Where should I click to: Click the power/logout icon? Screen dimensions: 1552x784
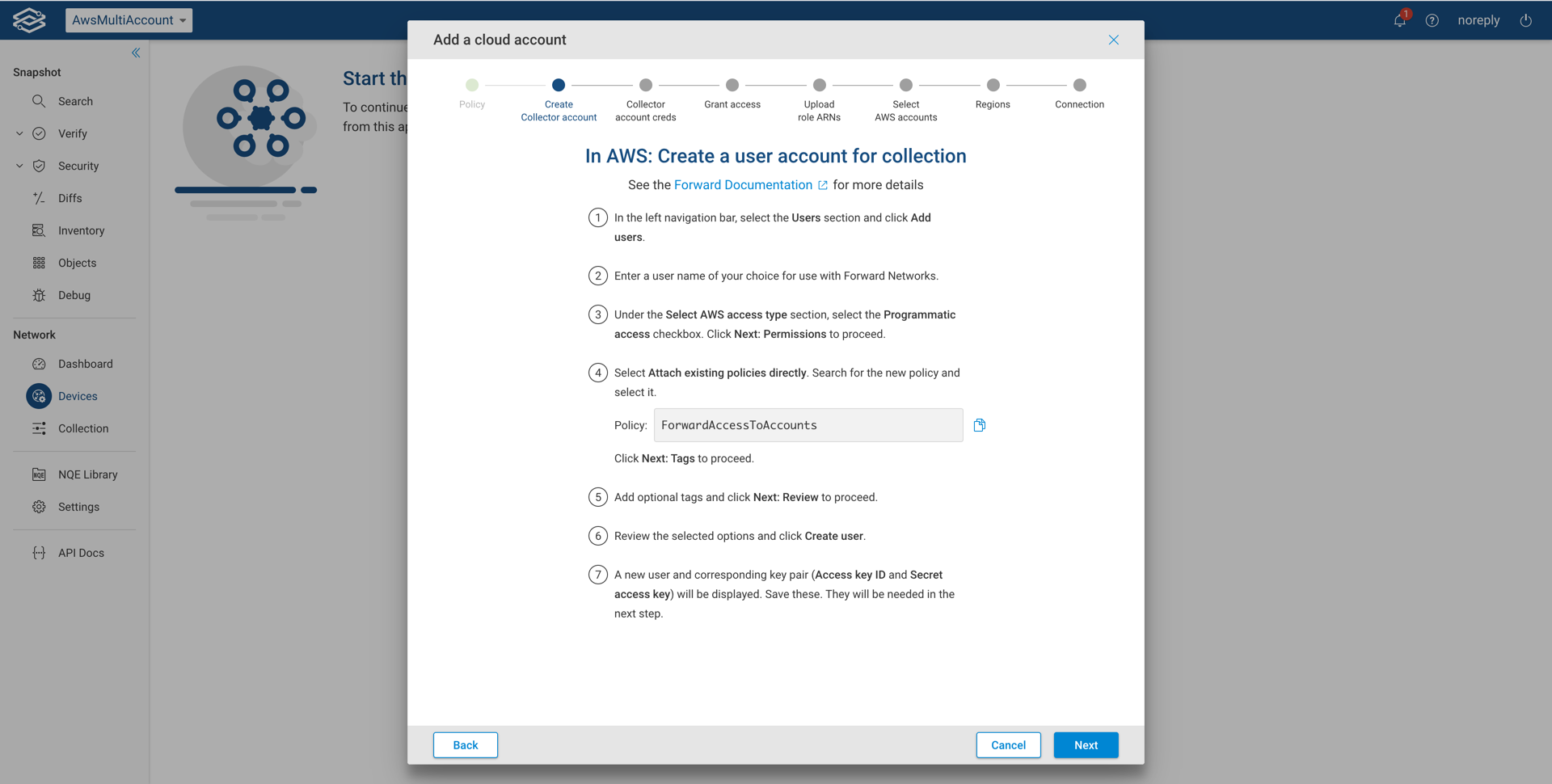[1526, 20]
